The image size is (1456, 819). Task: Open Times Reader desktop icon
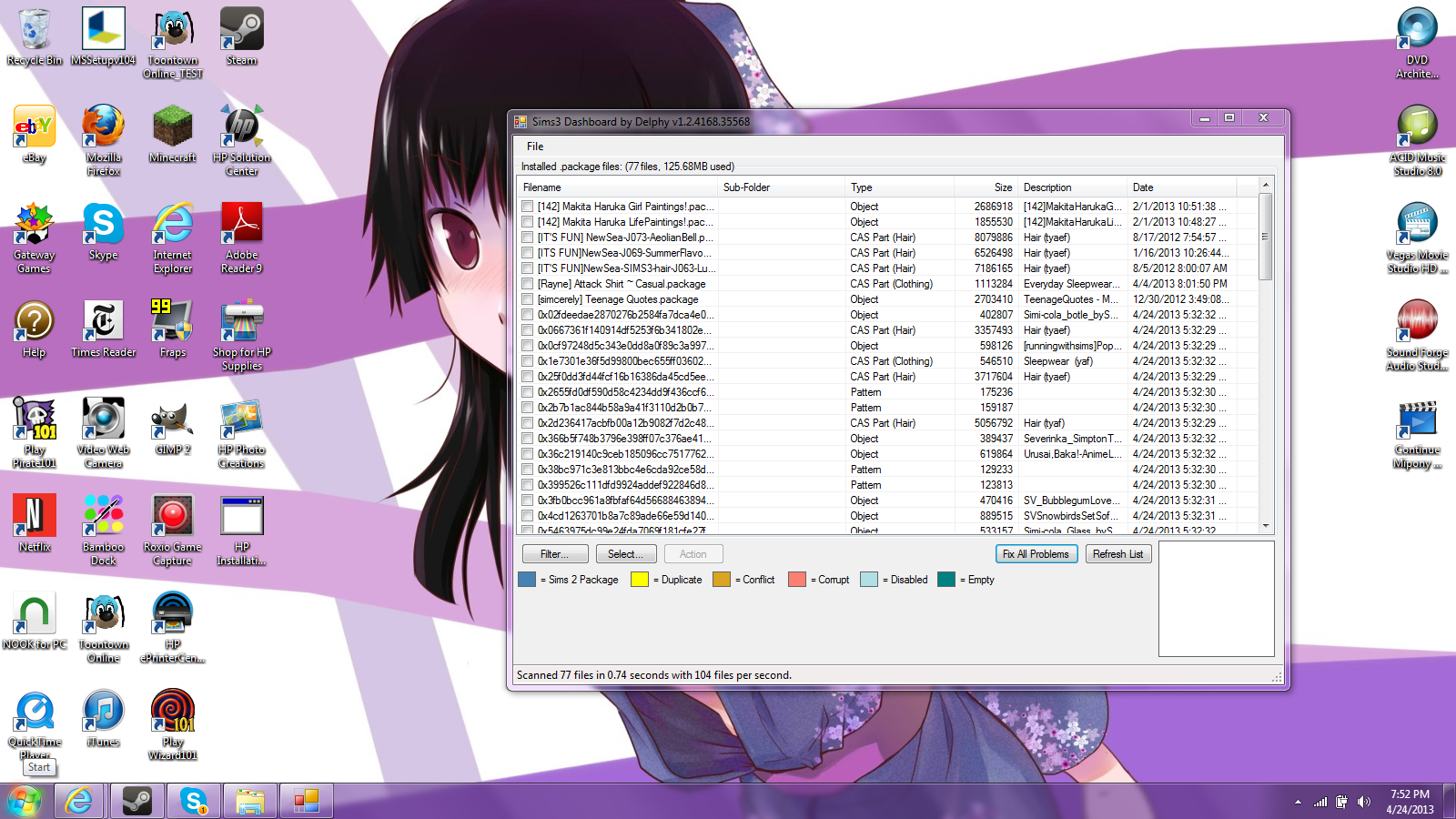(104, 329)
